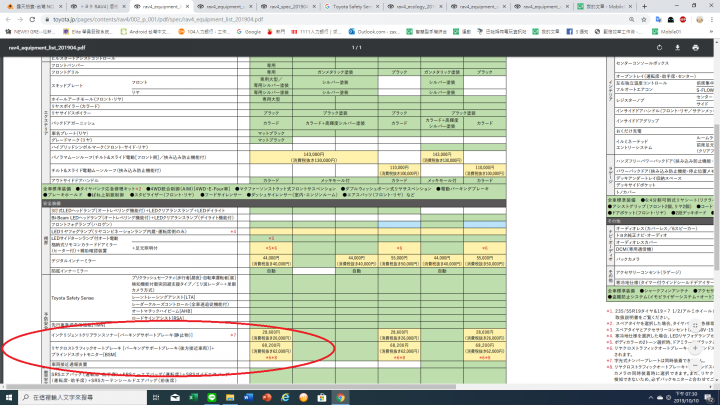Open the Elite bookmark

click(x=87, y=32)
